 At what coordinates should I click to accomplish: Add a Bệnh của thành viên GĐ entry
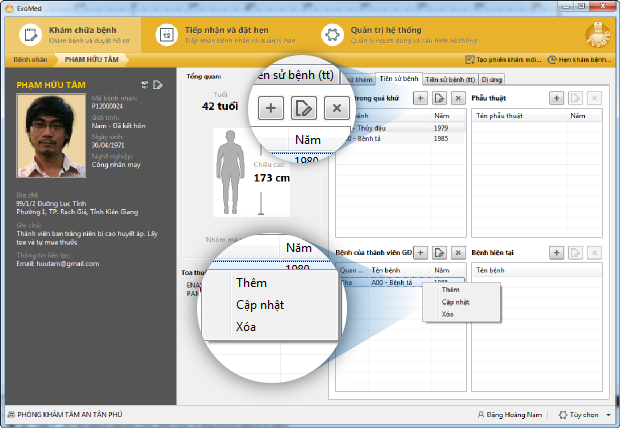(x=420, y=252)
